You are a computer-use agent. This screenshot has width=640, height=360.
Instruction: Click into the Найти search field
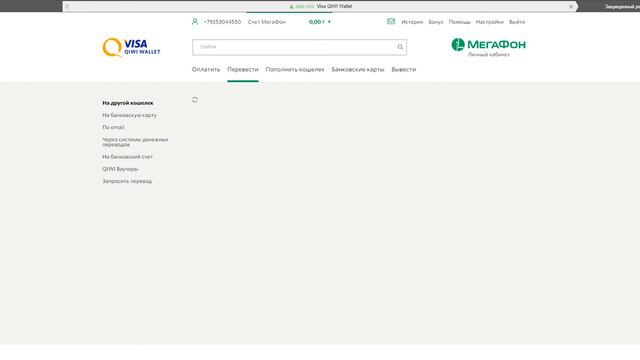[299, 47]
